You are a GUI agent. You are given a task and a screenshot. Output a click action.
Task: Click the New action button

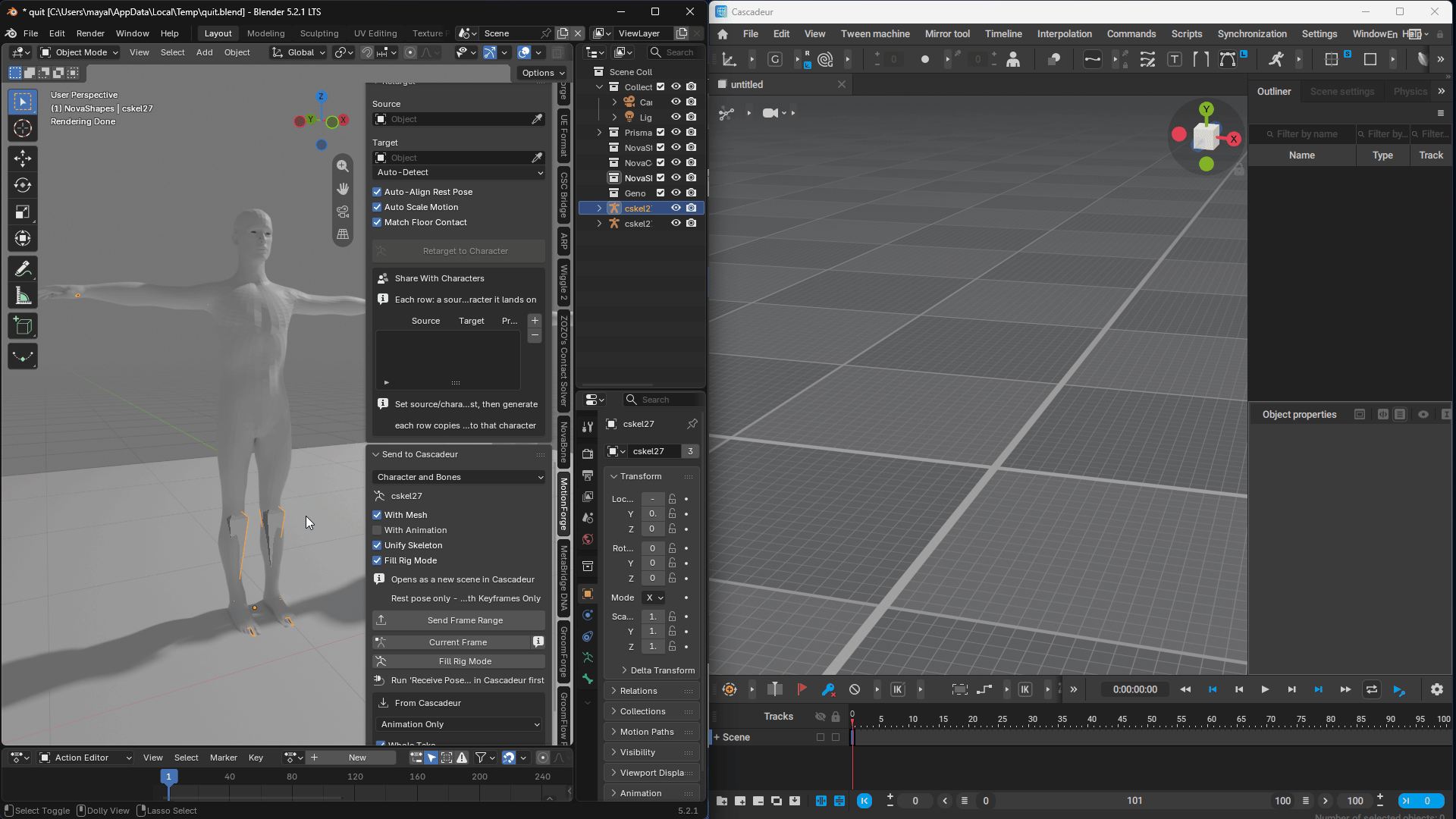pyautogui.click(x=357, y=758)
